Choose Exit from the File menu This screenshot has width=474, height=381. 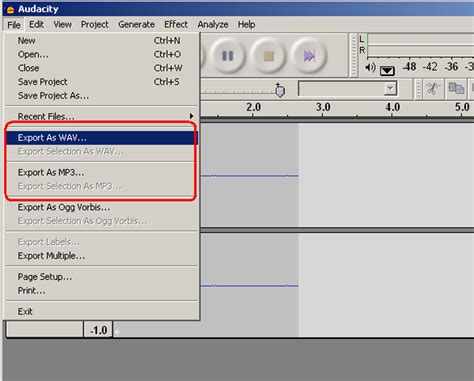coord(102,312)
